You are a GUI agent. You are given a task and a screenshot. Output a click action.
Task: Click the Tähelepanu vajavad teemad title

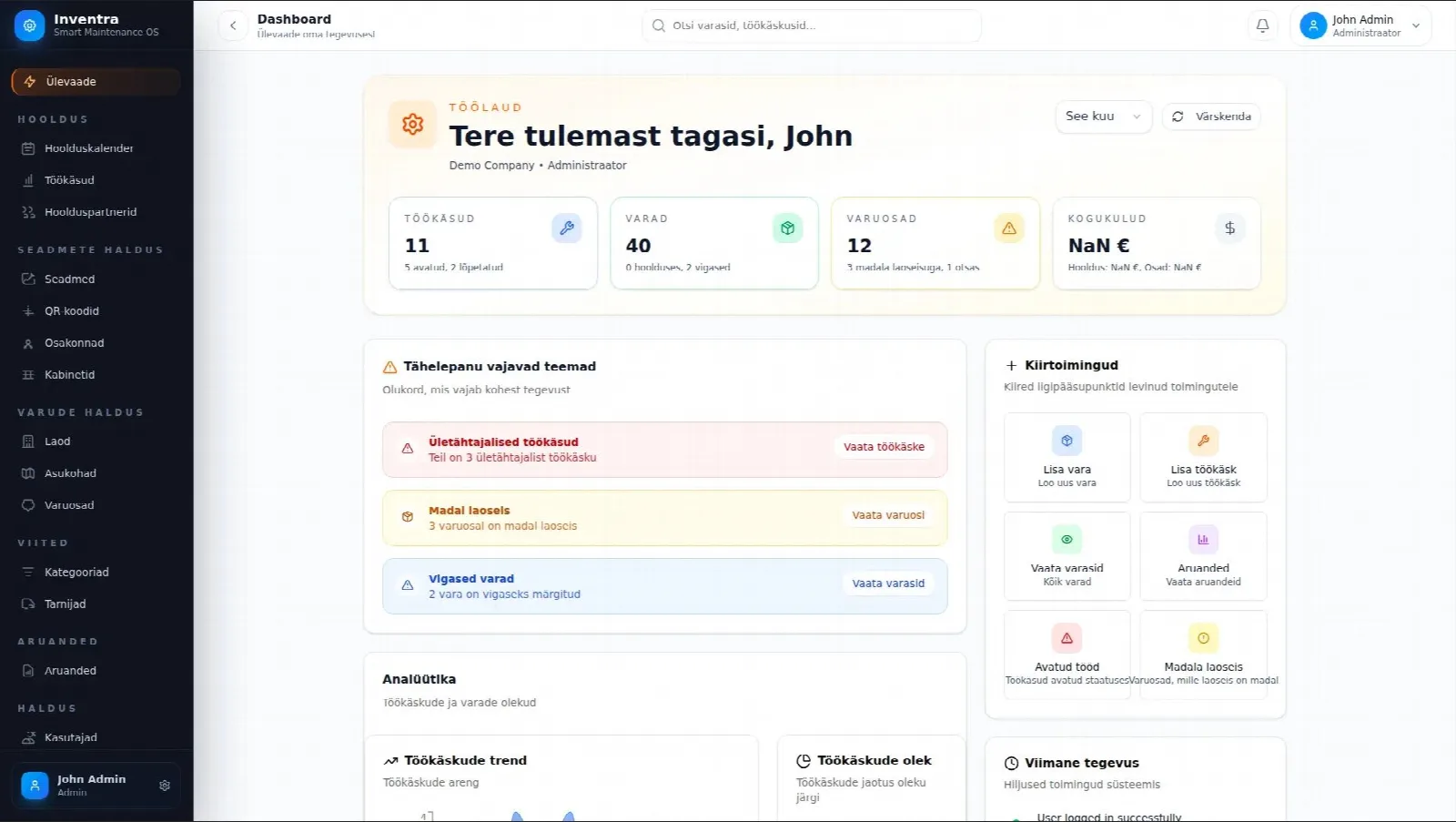point(500,367)
